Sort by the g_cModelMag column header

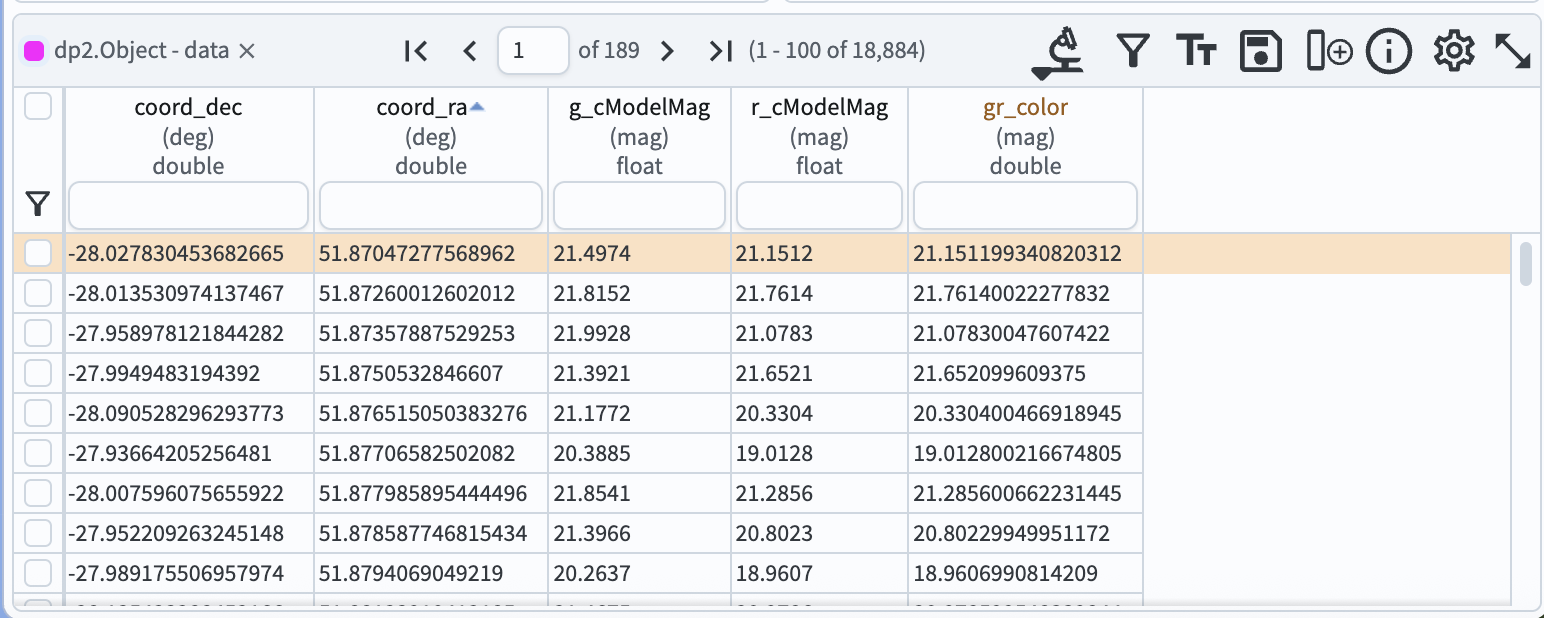click(639, 108)
